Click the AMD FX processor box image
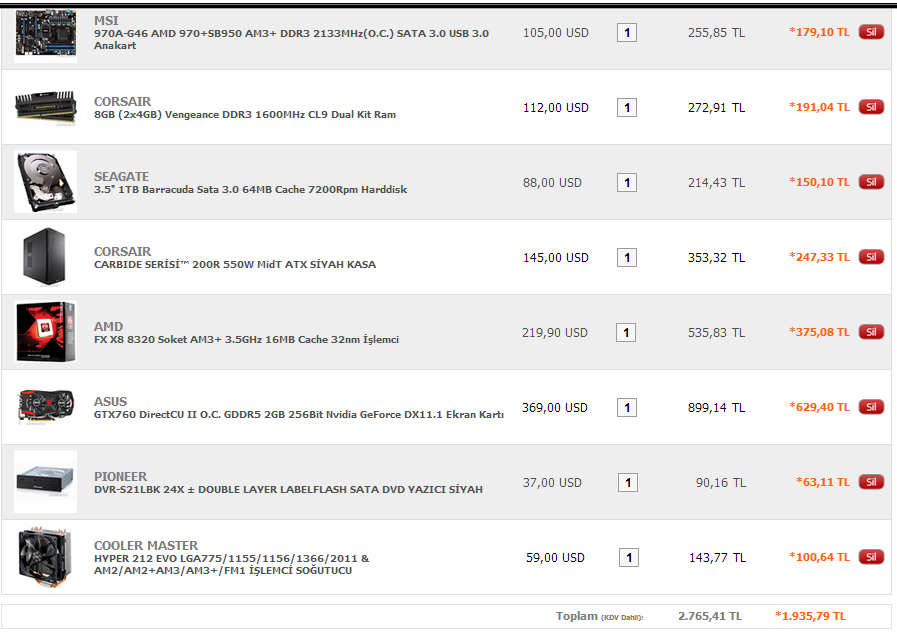Screen dimensions: 897x632 (45, 332)
